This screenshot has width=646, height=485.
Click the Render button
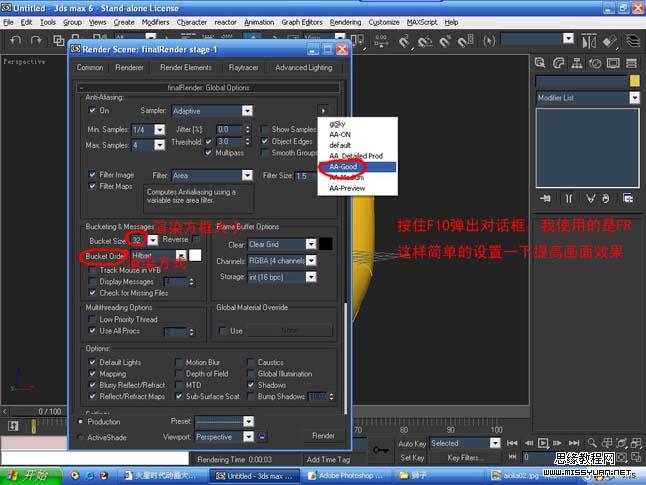(x=323, y=436)
